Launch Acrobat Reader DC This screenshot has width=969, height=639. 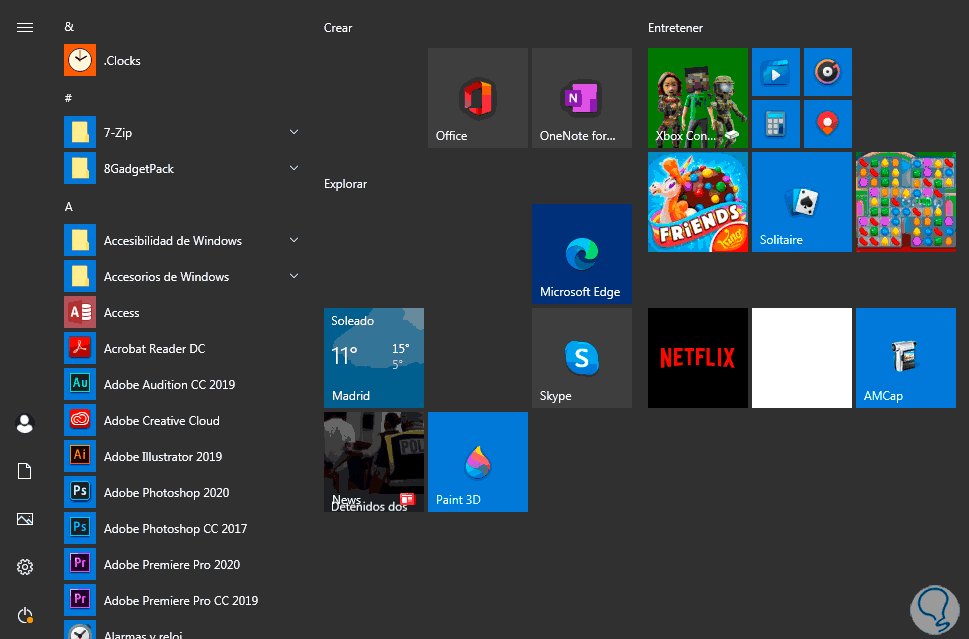click(182, 349)
